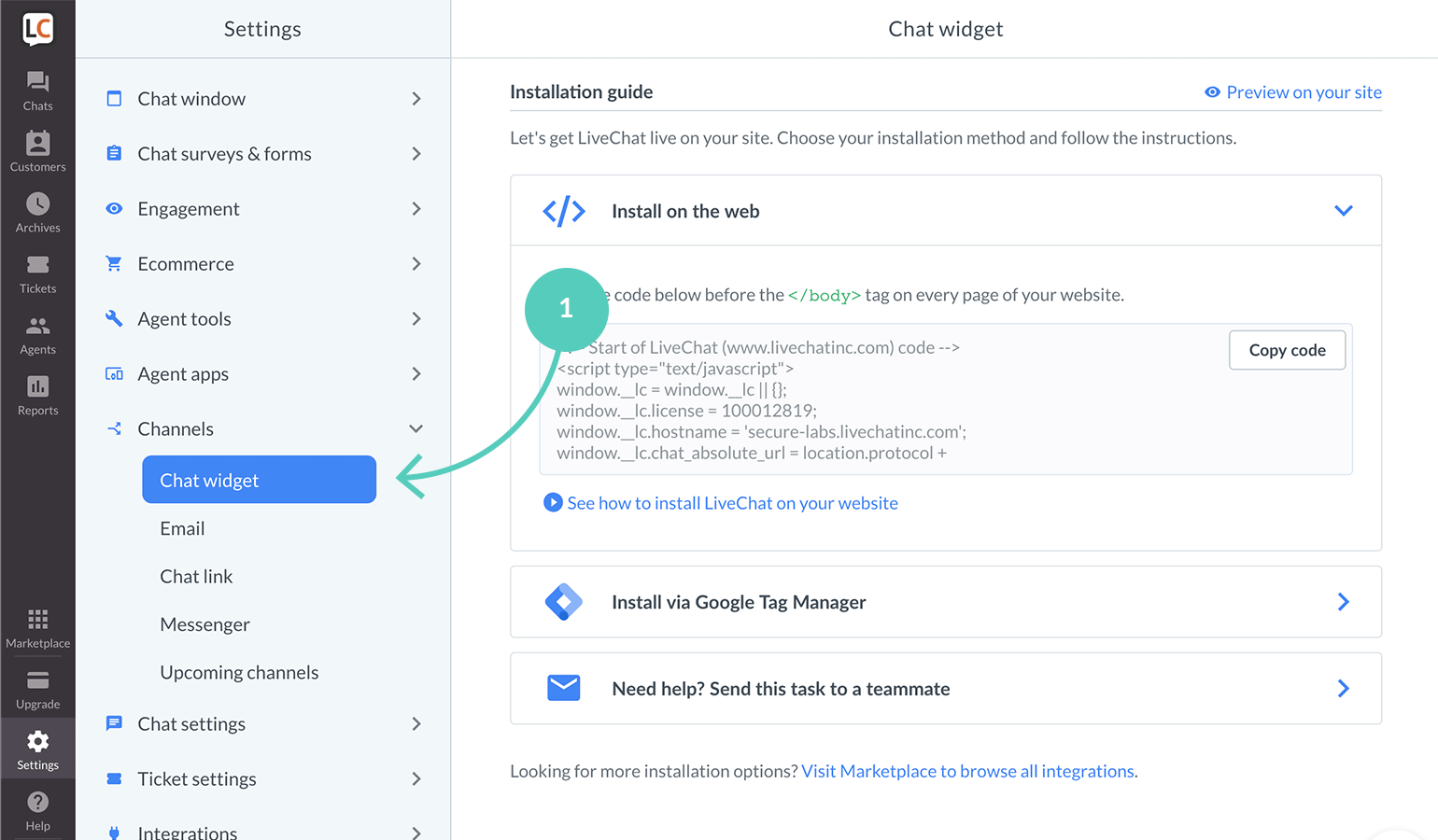Open the Help question mark icon
This screenshot has height=840, width=1438.
click(37, 802)
